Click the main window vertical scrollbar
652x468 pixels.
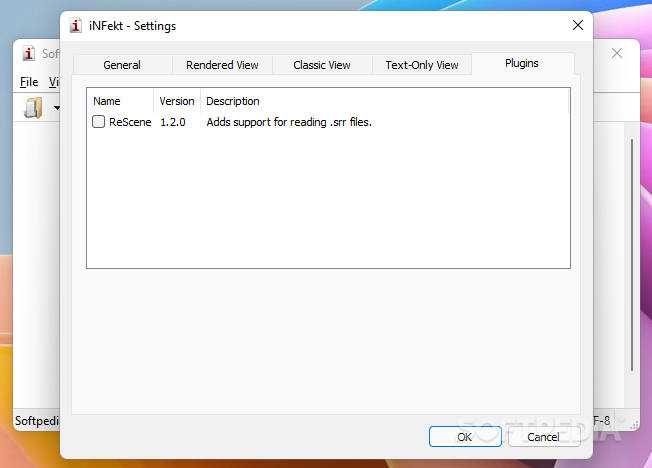632,255
